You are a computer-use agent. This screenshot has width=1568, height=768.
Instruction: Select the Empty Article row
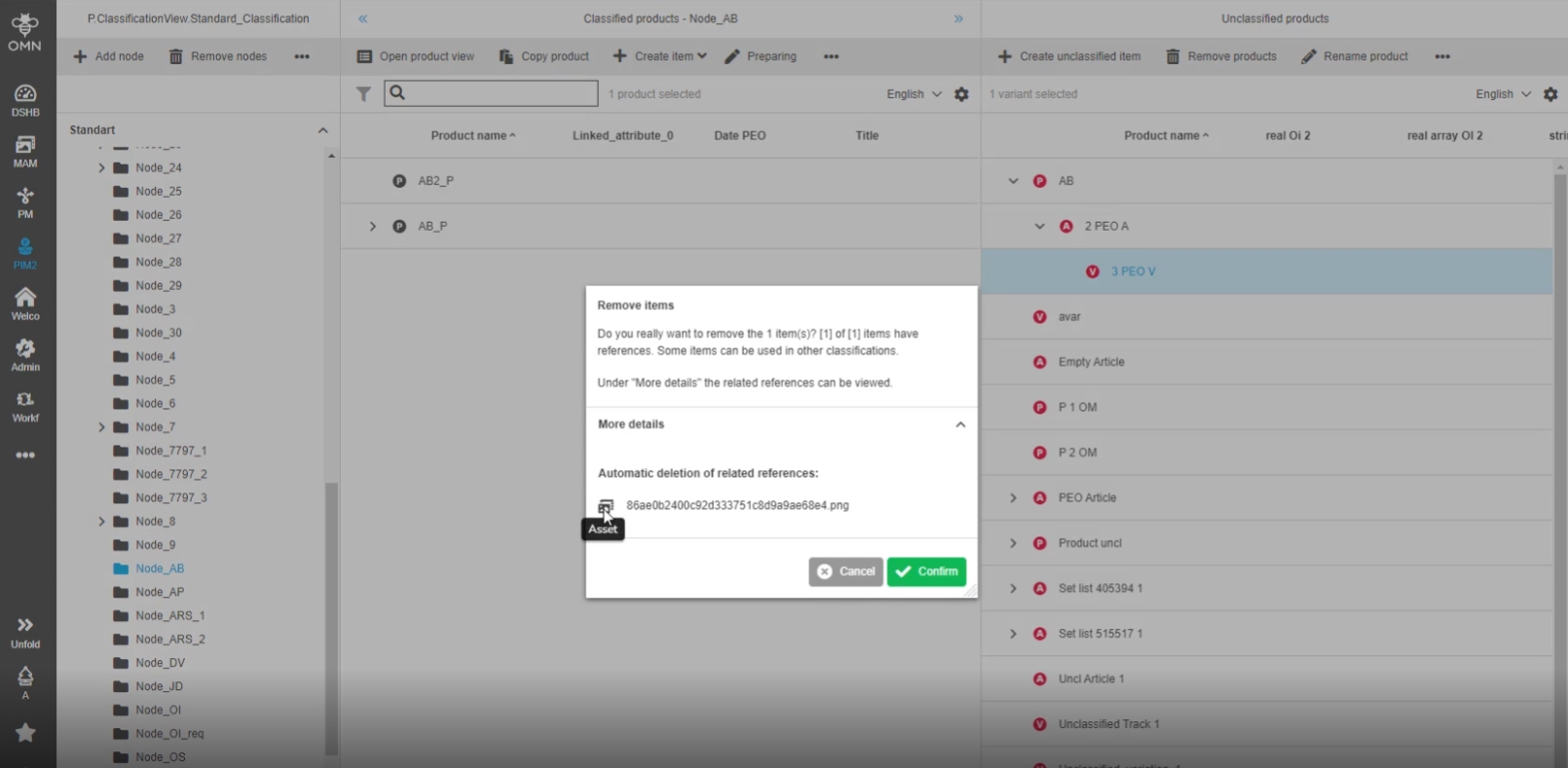coord(1267,362)
